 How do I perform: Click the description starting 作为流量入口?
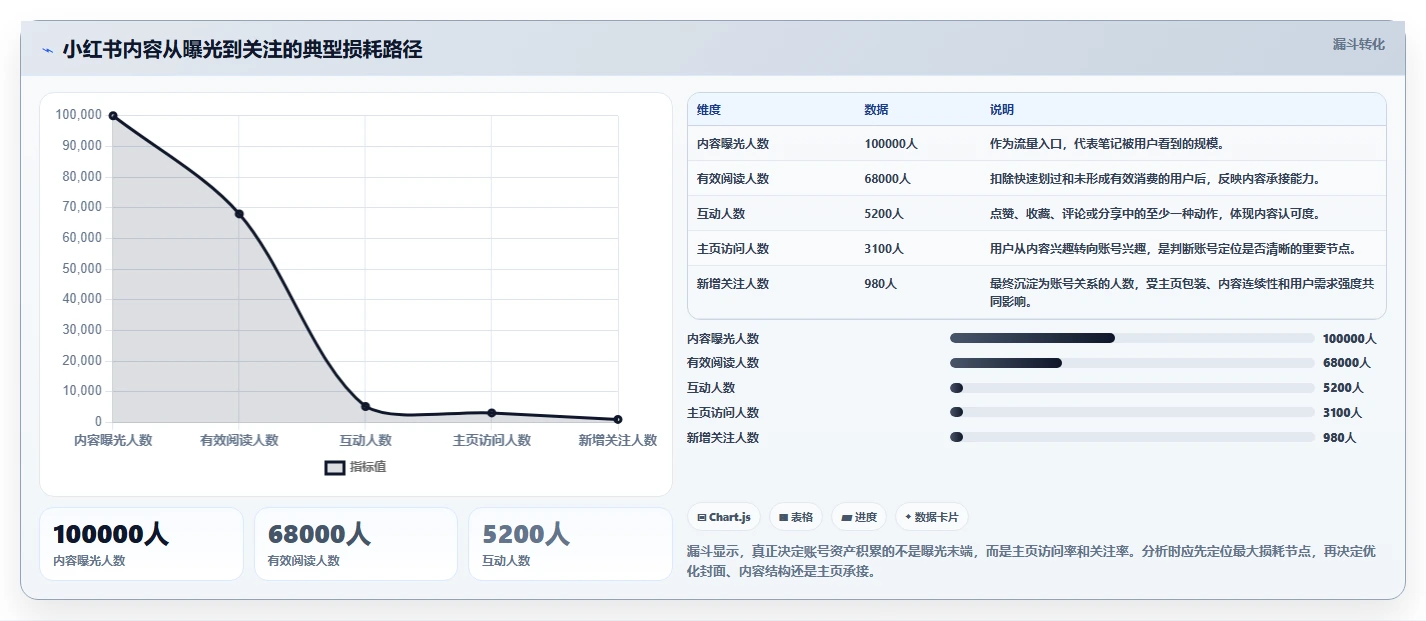tap(1107, 144)
